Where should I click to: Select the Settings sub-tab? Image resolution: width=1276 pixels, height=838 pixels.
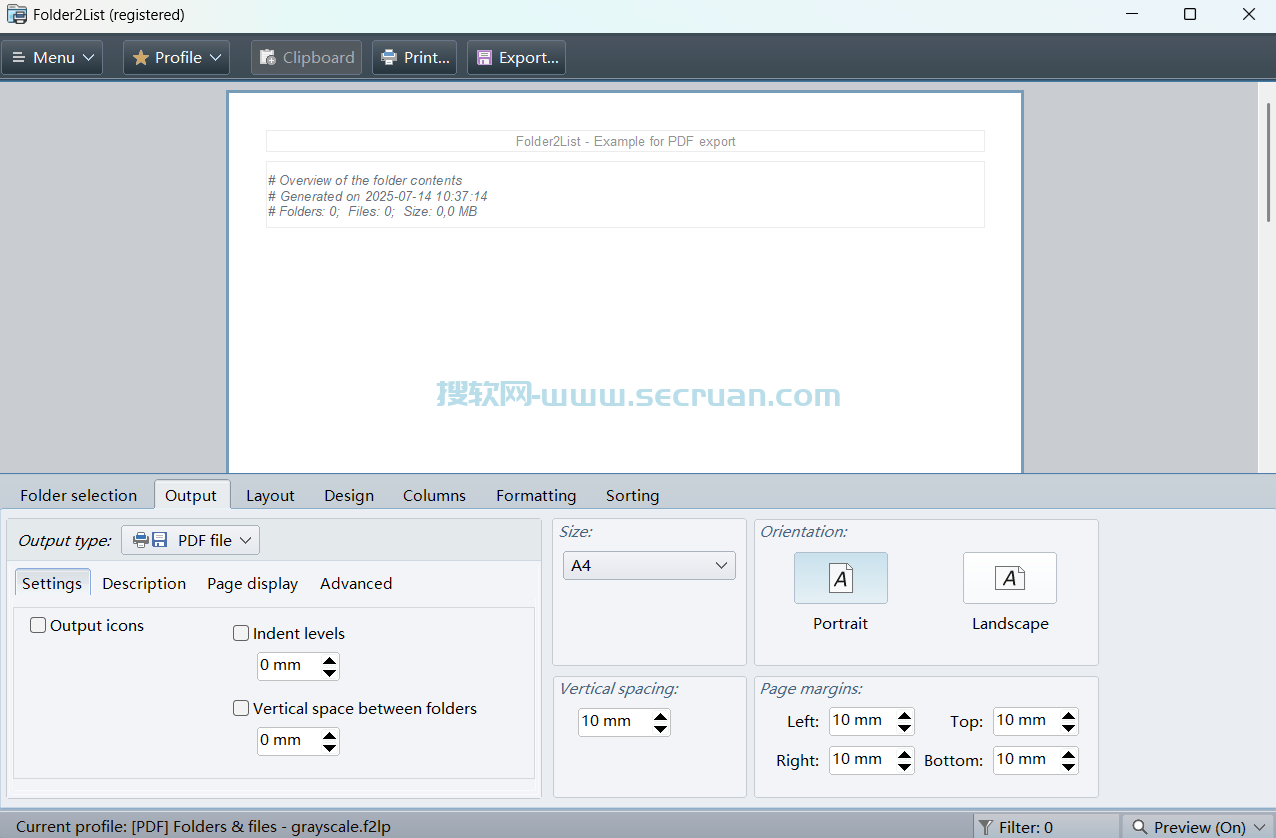[52, 583]
